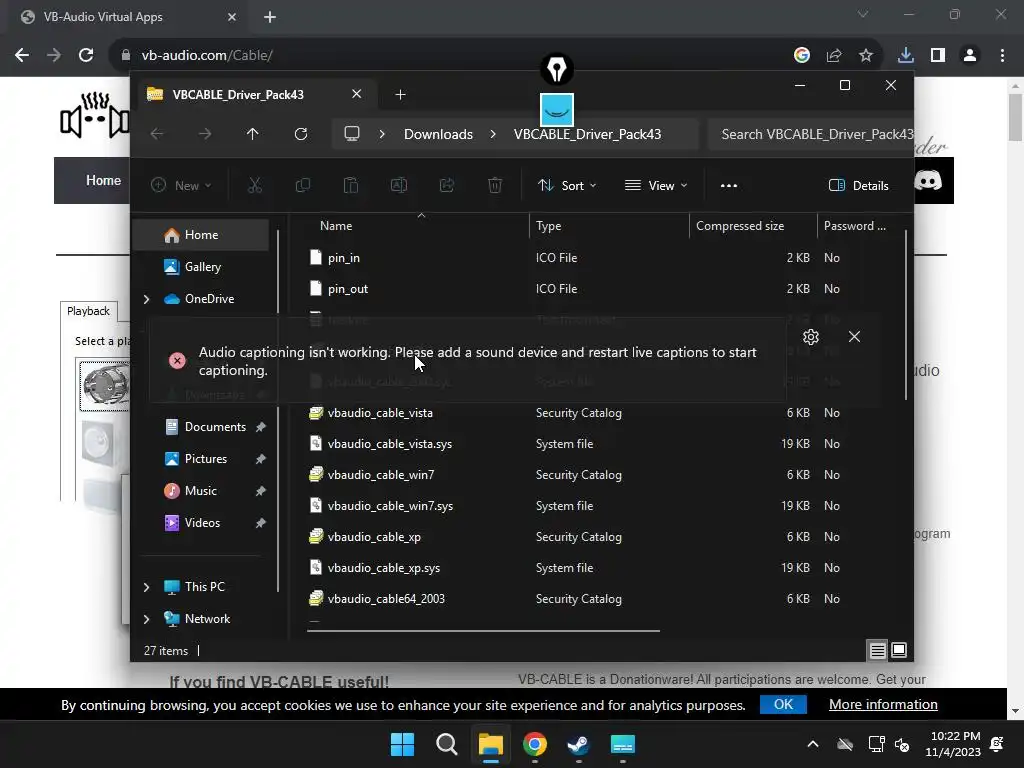Go up one folder level arrow
This screenshot has width=1024, height=768.
[253, 134]
